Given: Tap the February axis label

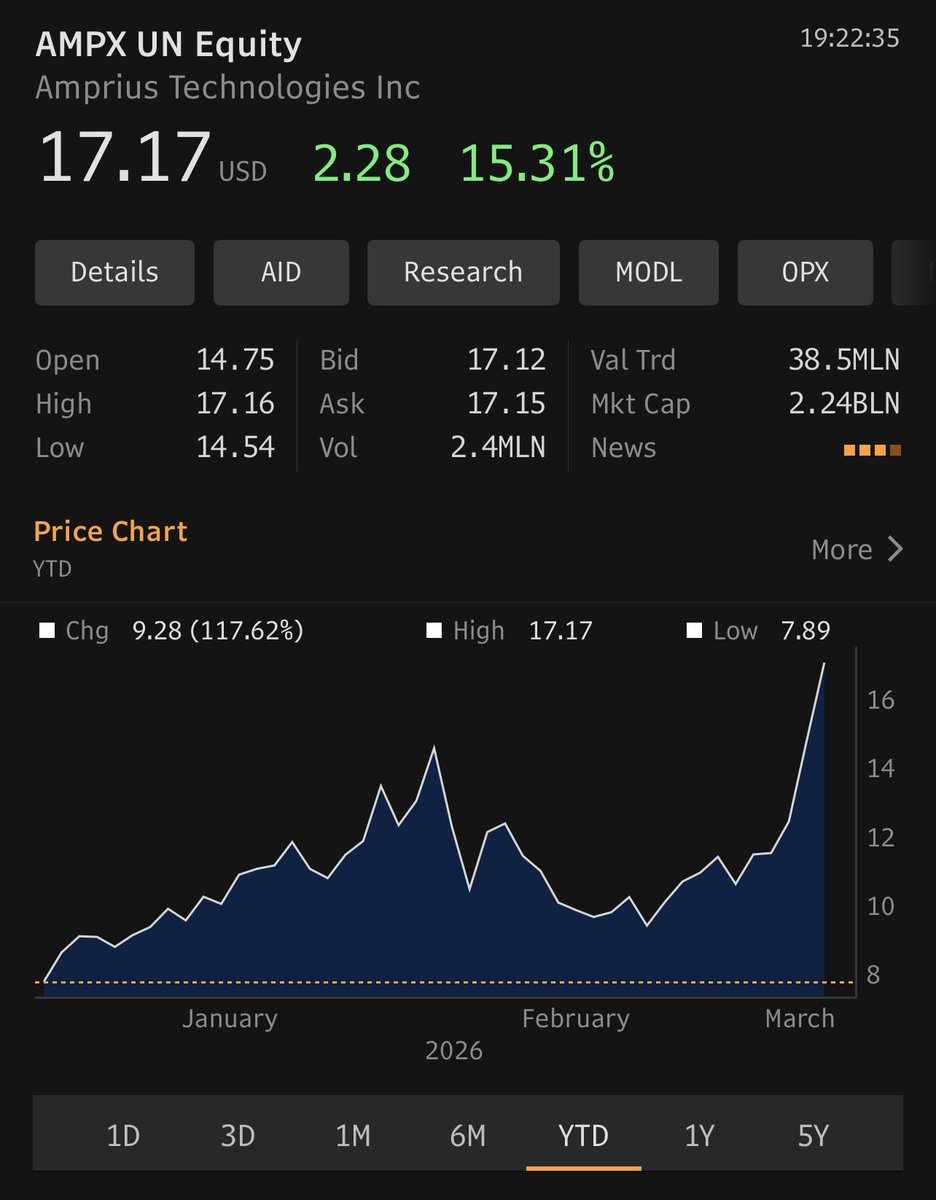Looking at the screenshot, I should (x=576, y=1019).
